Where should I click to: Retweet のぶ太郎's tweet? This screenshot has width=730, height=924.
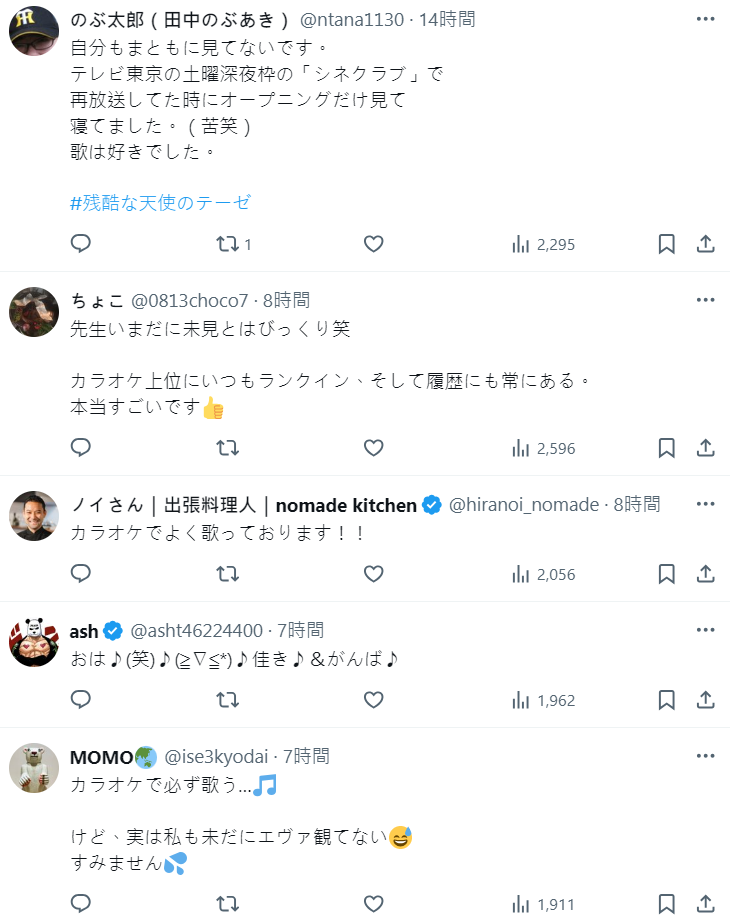228,244
